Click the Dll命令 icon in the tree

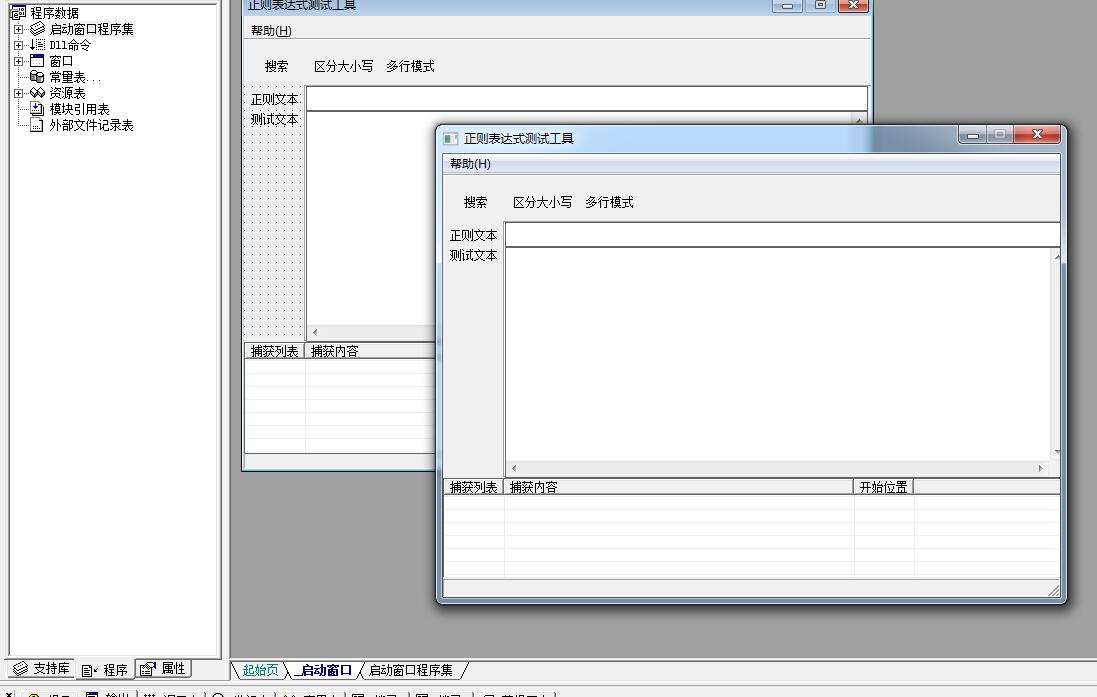[x=38, y=45]
